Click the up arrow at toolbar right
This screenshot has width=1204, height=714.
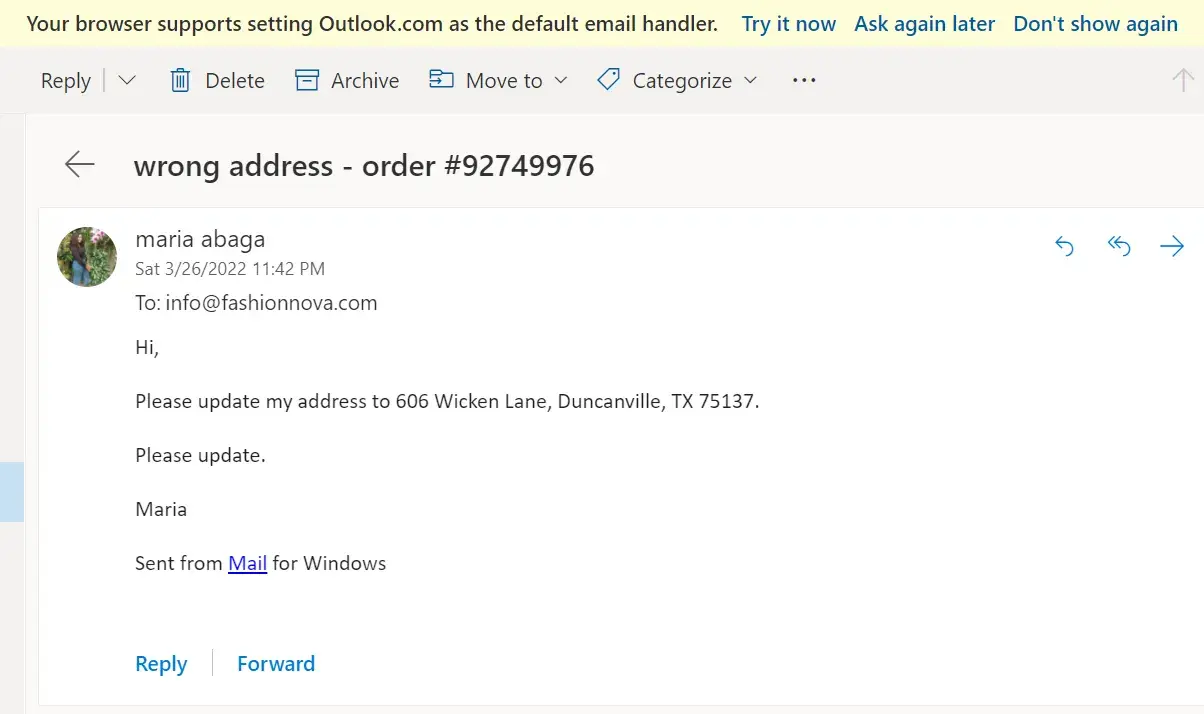[1183, 81]
